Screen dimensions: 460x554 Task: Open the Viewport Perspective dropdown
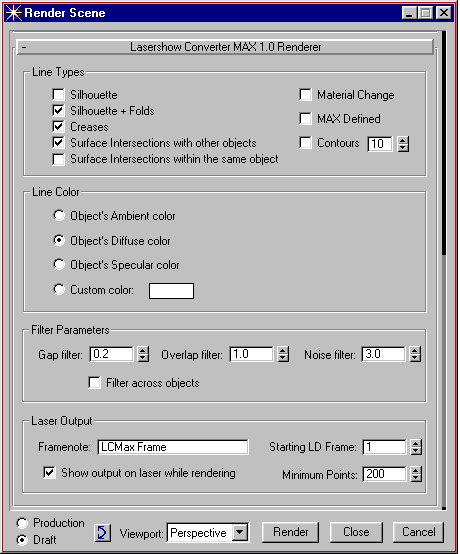coord(240,532)
